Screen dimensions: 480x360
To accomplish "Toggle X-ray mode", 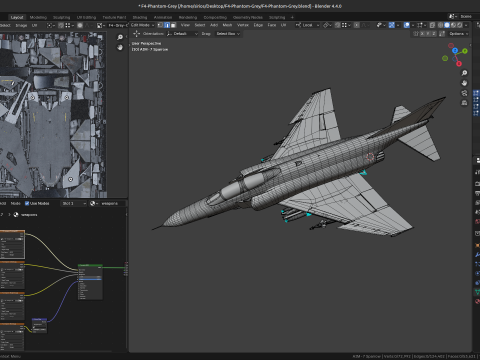I will point(432,25).
